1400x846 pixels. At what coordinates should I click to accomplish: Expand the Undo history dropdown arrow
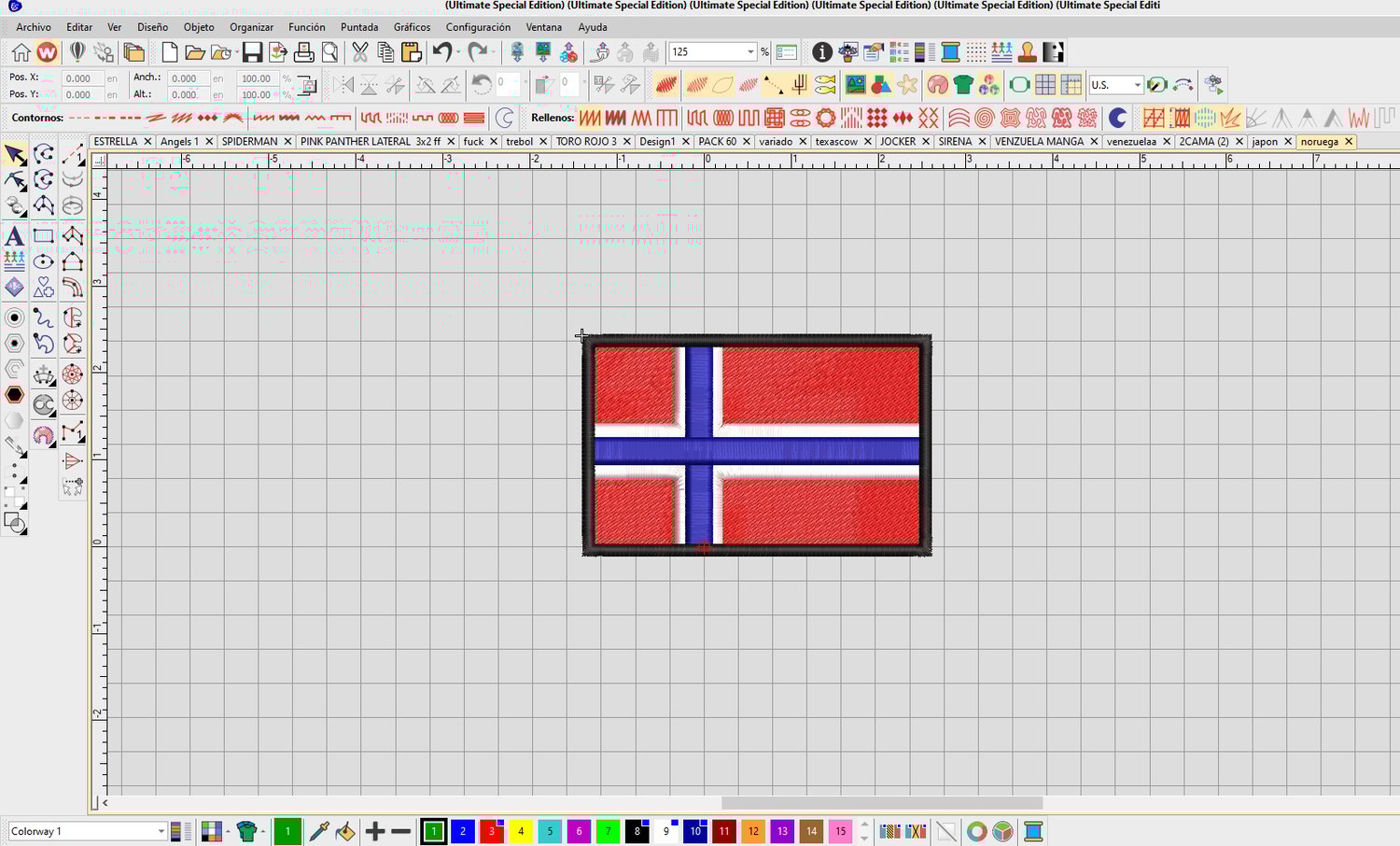click(x=457, y=52)
